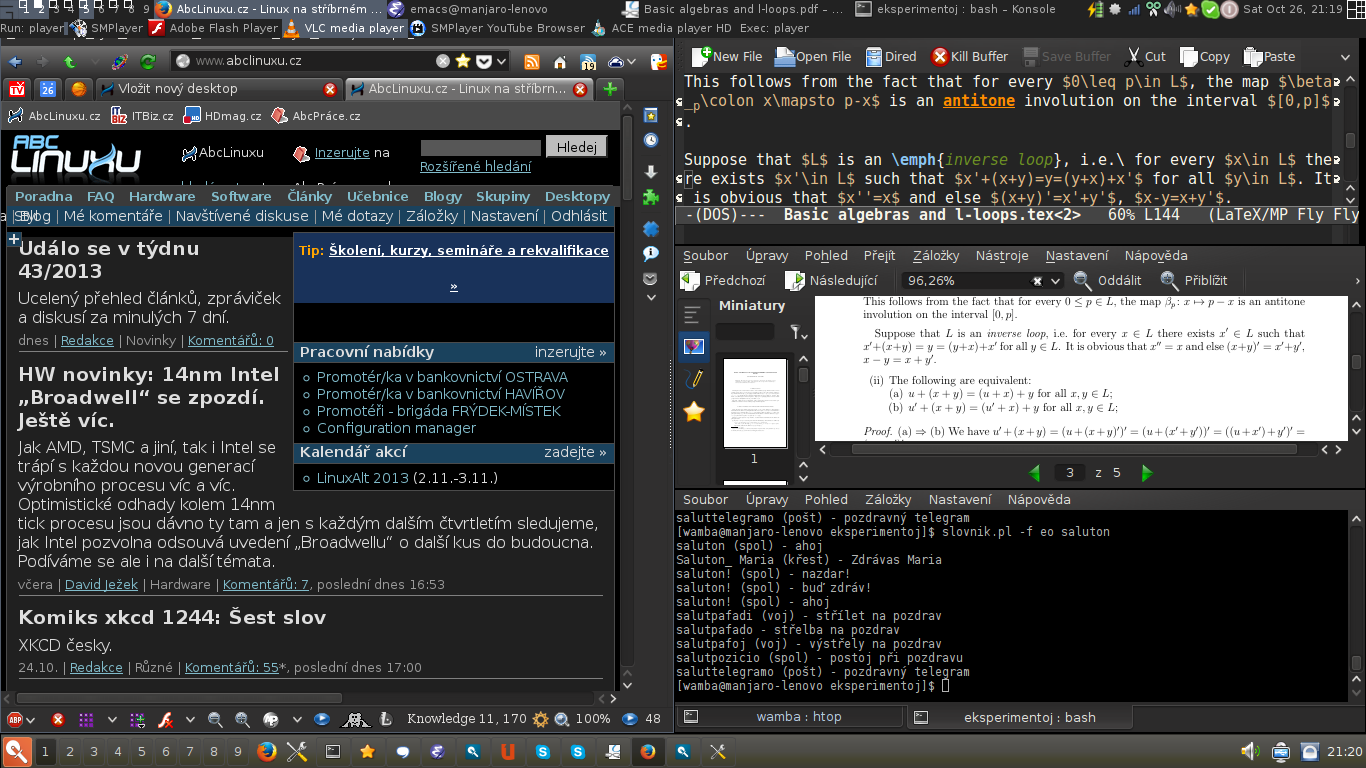Image resolution: width=1366 pixels, height=768 pixels.
Task: Open Okular bookmarks star sidebar icon
Action: tap(693, 411)
